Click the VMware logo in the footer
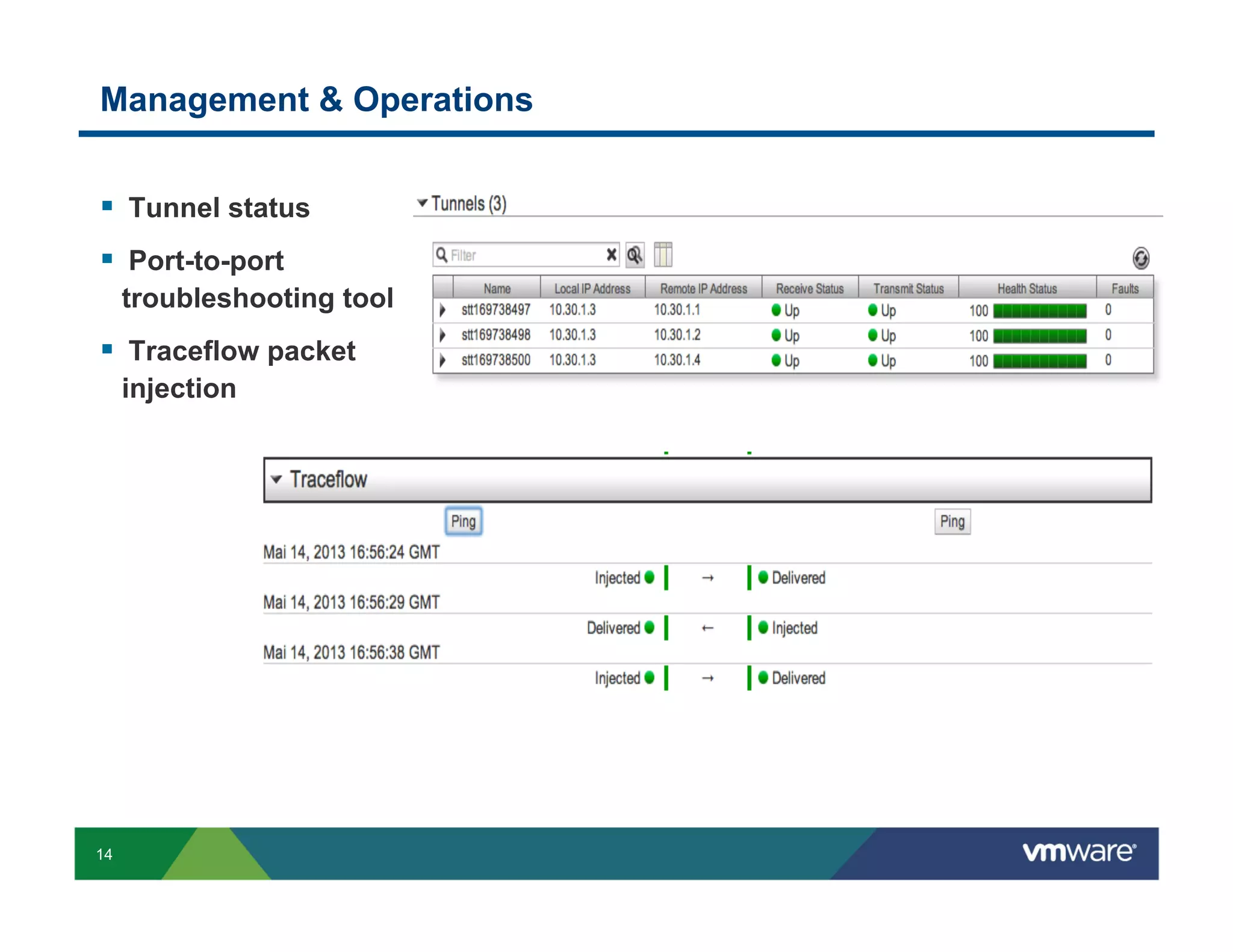Screen dimensions: 1233x952 coord(1079,852)
